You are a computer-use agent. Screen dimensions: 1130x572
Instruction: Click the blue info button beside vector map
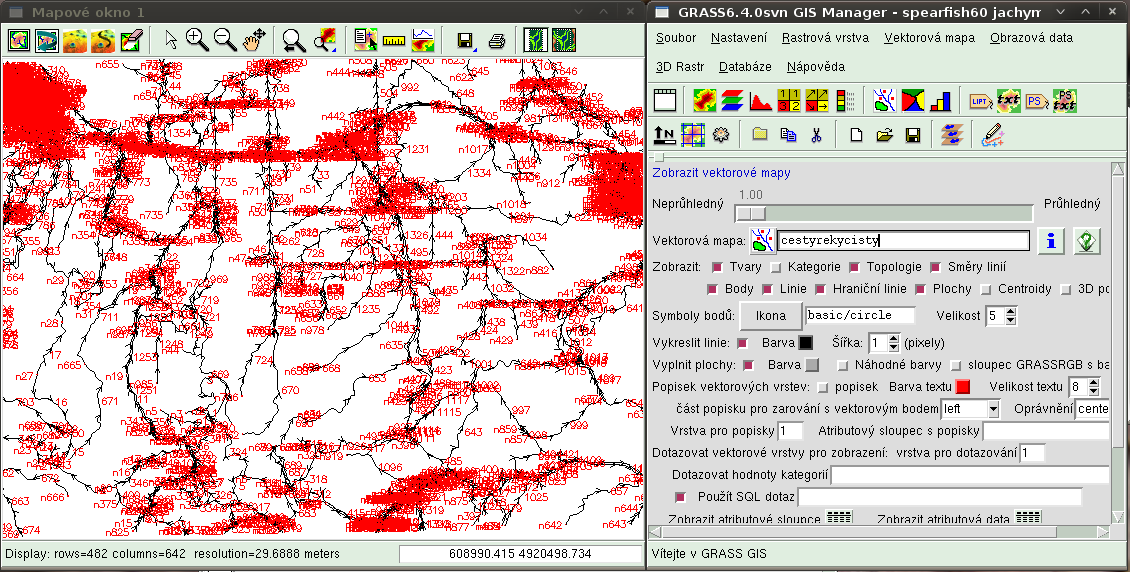pyautogui.click(x=1051, y=241)
